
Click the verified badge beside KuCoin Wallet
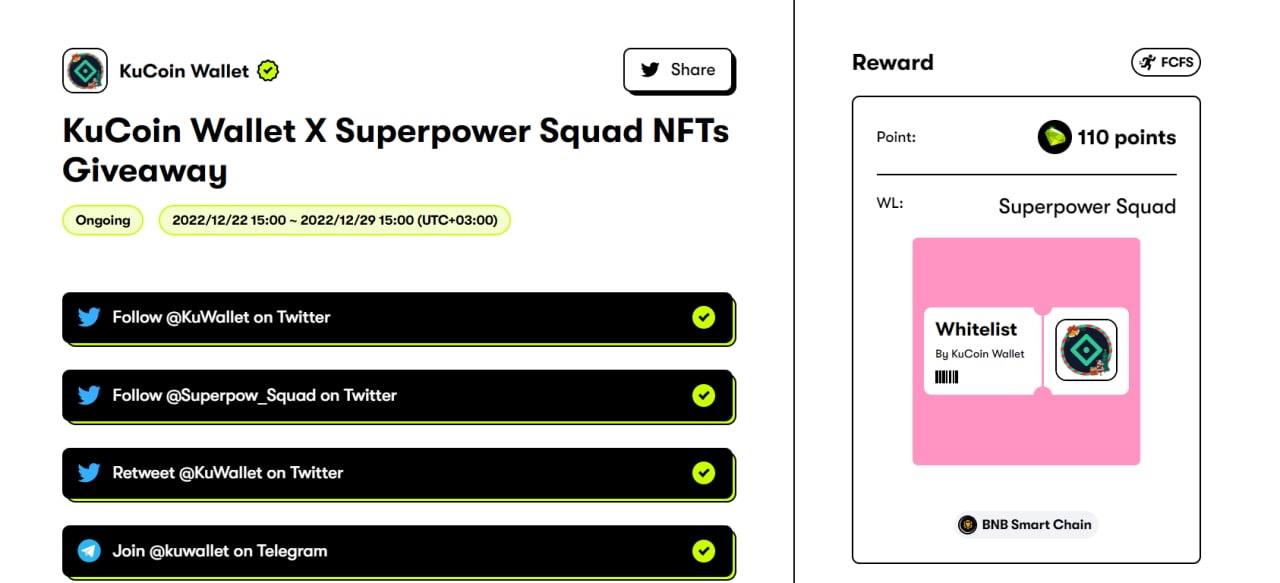coord(268,71)
